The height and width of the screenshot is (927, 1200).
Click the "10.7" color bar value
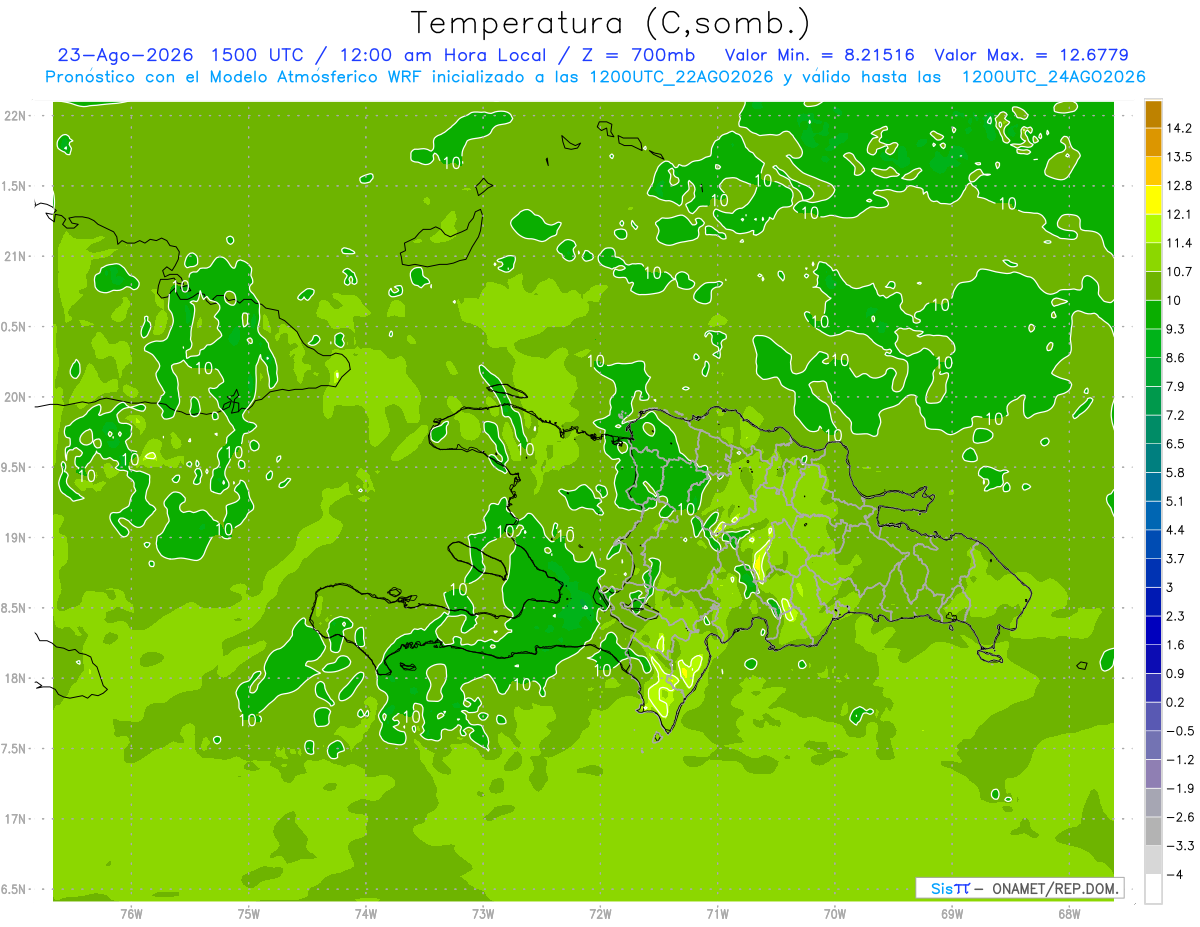click(1180, 272)
